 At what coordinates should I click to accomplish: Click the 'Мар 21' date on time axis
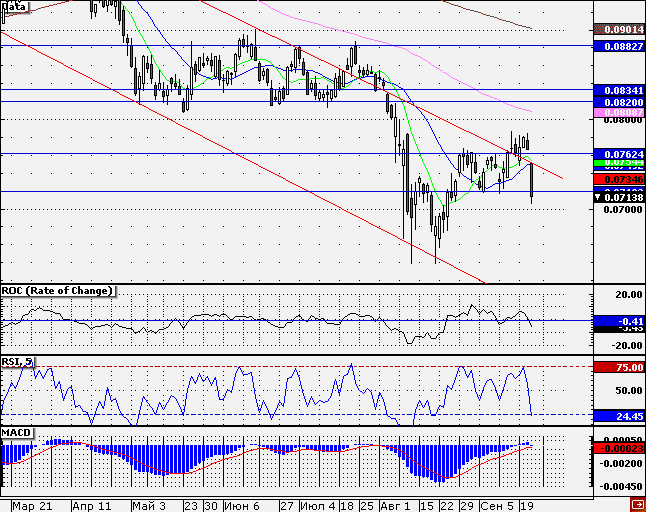click(34, 506)
